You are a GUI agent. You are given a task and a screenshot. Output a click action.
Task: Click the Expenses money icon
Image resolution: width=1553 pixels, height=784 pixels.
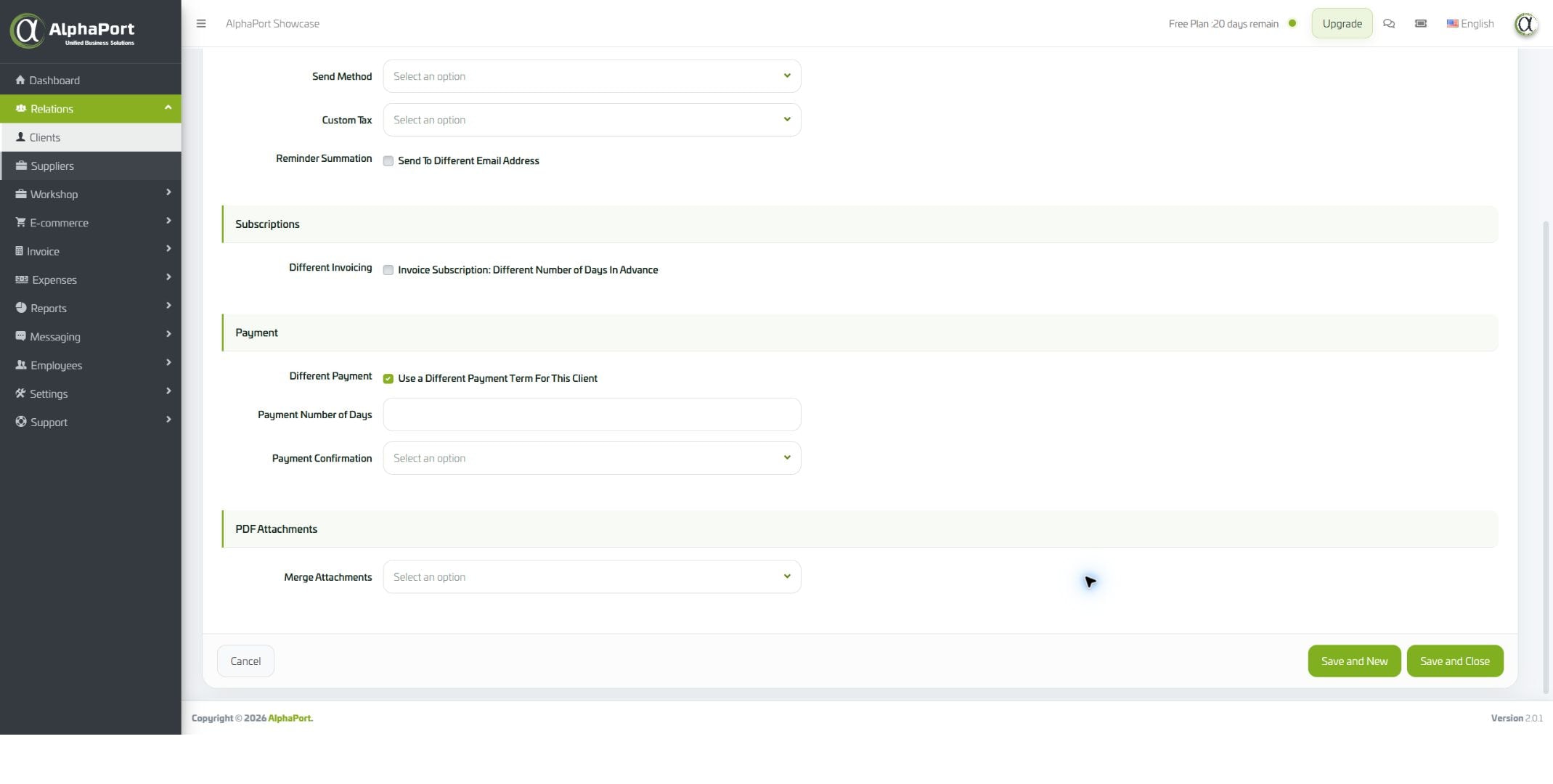pyautogui.click(x=22, y=279)
